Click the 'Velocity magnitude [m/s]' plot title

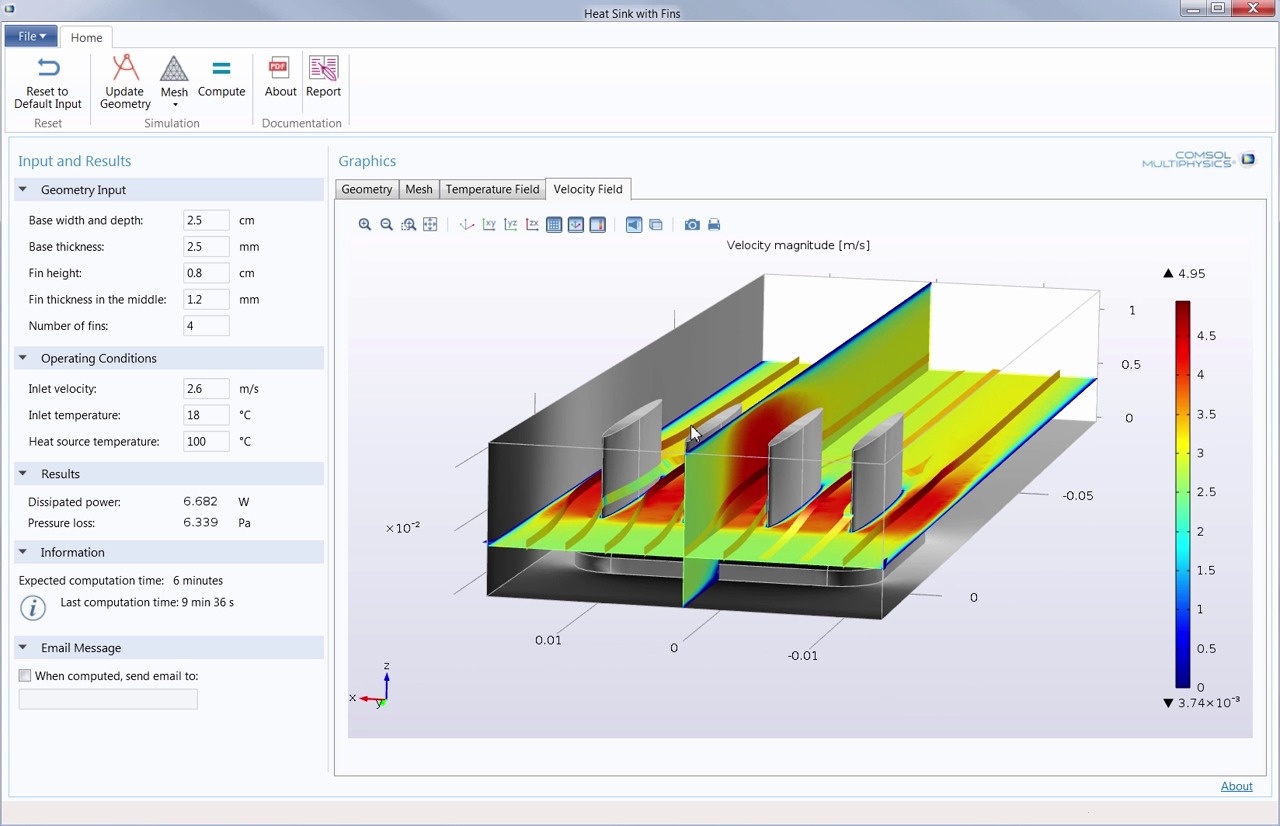[x=798, y=245]
